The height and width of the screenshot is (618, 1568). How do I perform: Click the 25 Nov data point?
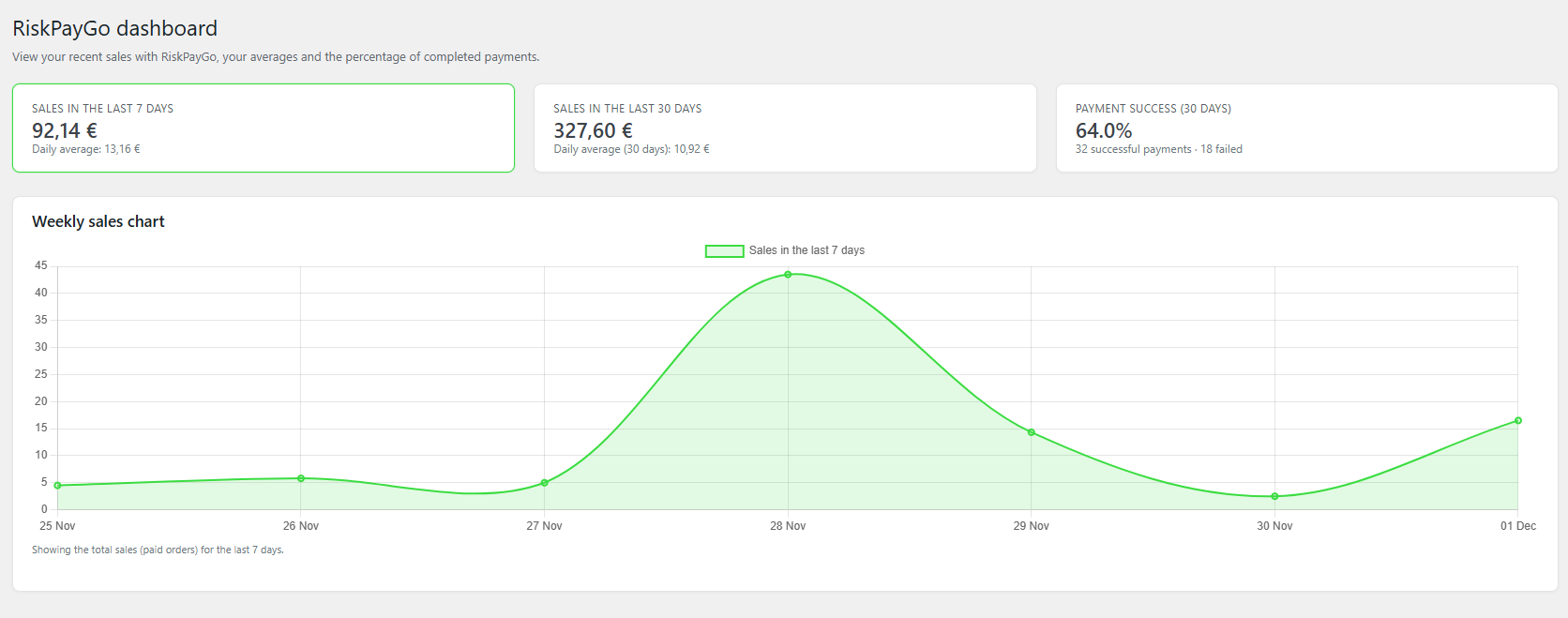click(58, 486)
